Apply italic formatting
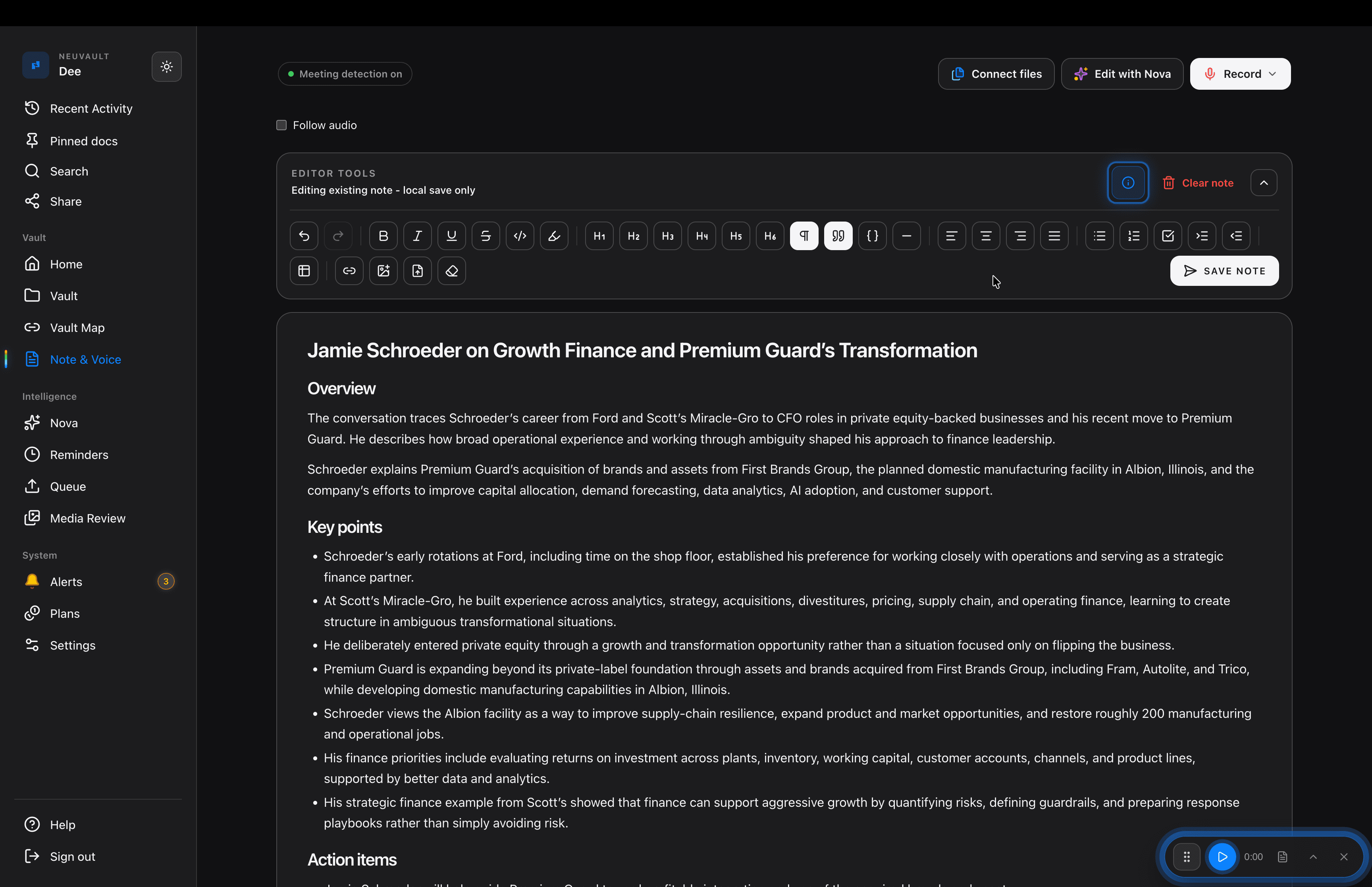 pyautogui.click(x=417, y=235)
